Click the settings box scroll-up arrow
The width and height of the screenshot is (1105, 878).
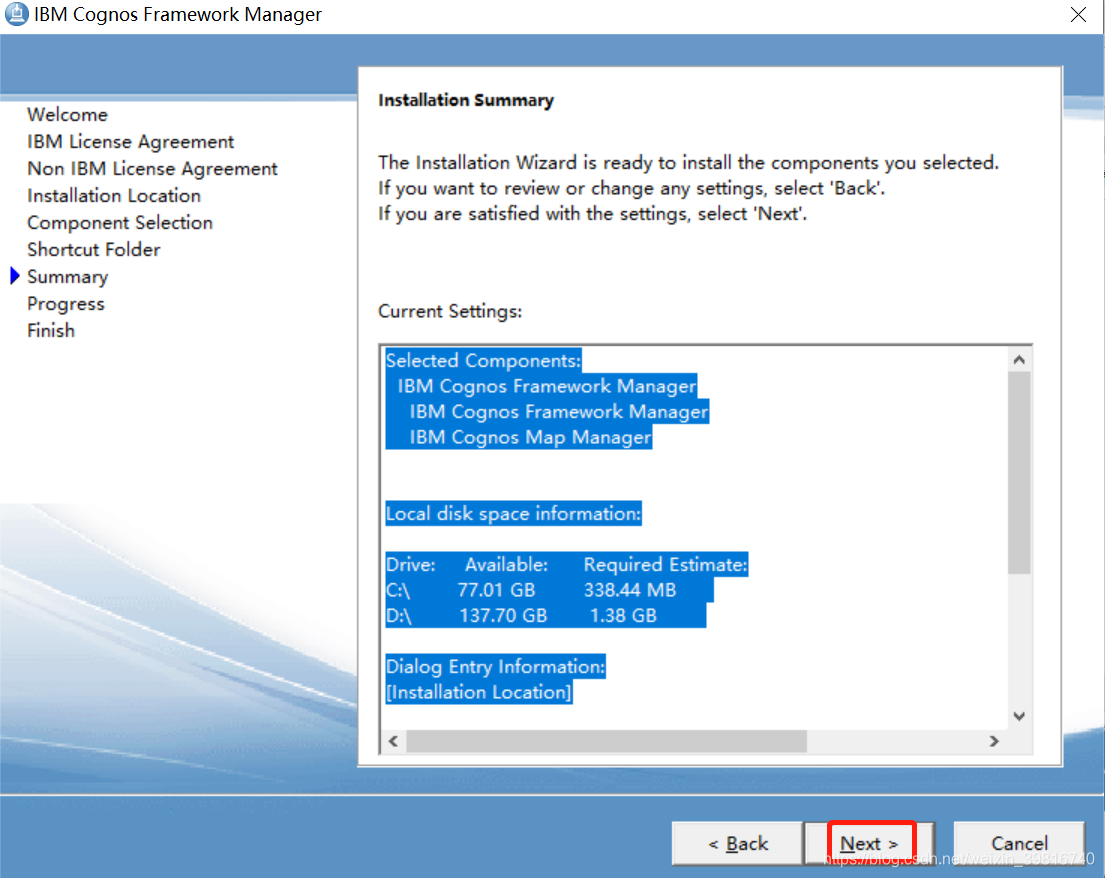(1019, 360)
